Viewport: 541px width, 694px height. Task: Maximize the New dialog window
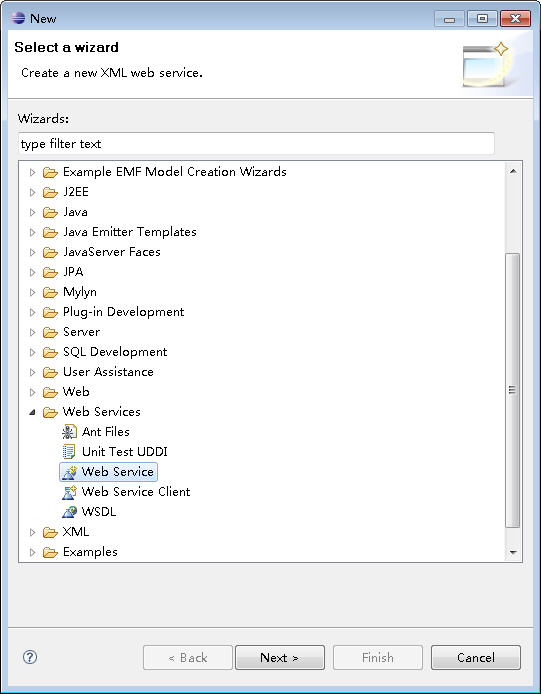482,19
